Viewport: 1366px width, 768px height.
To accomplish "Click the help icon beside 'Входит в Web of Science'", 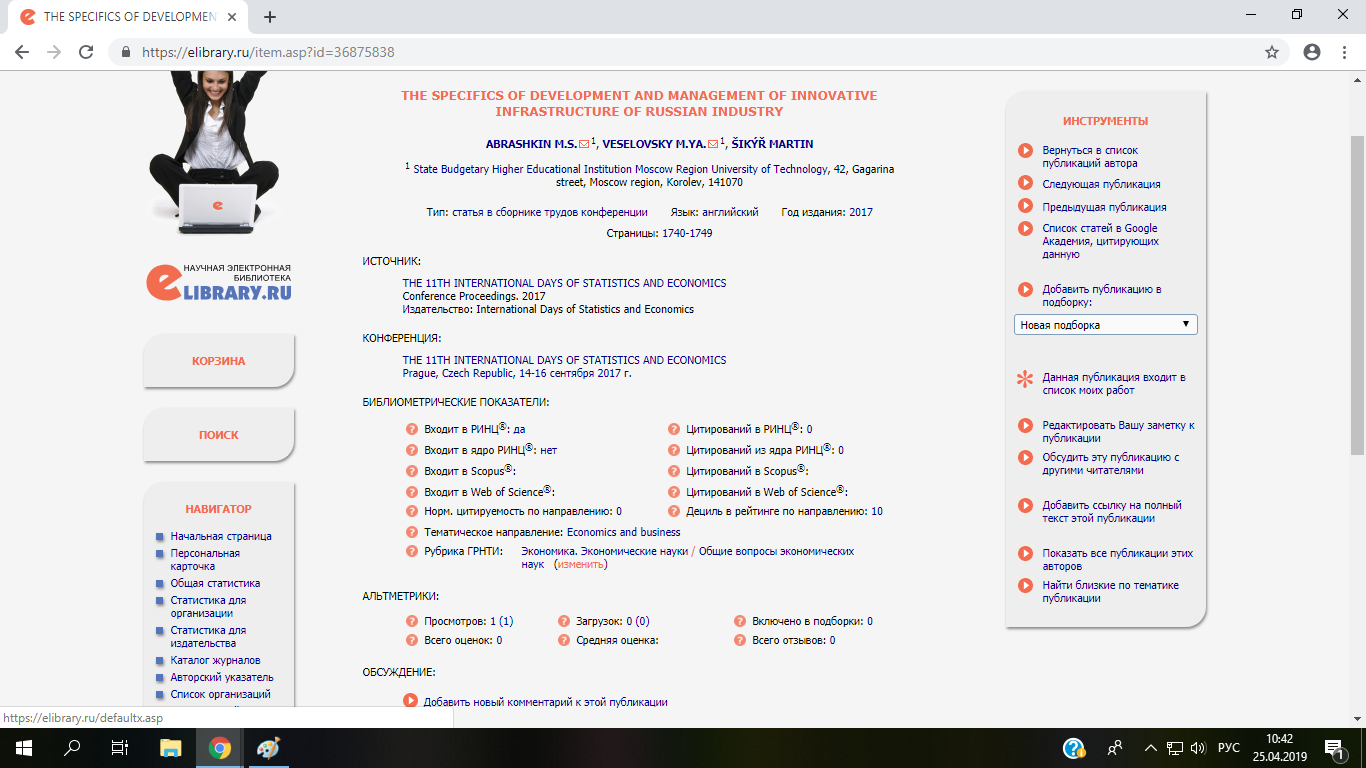I will tap(411, 492).
